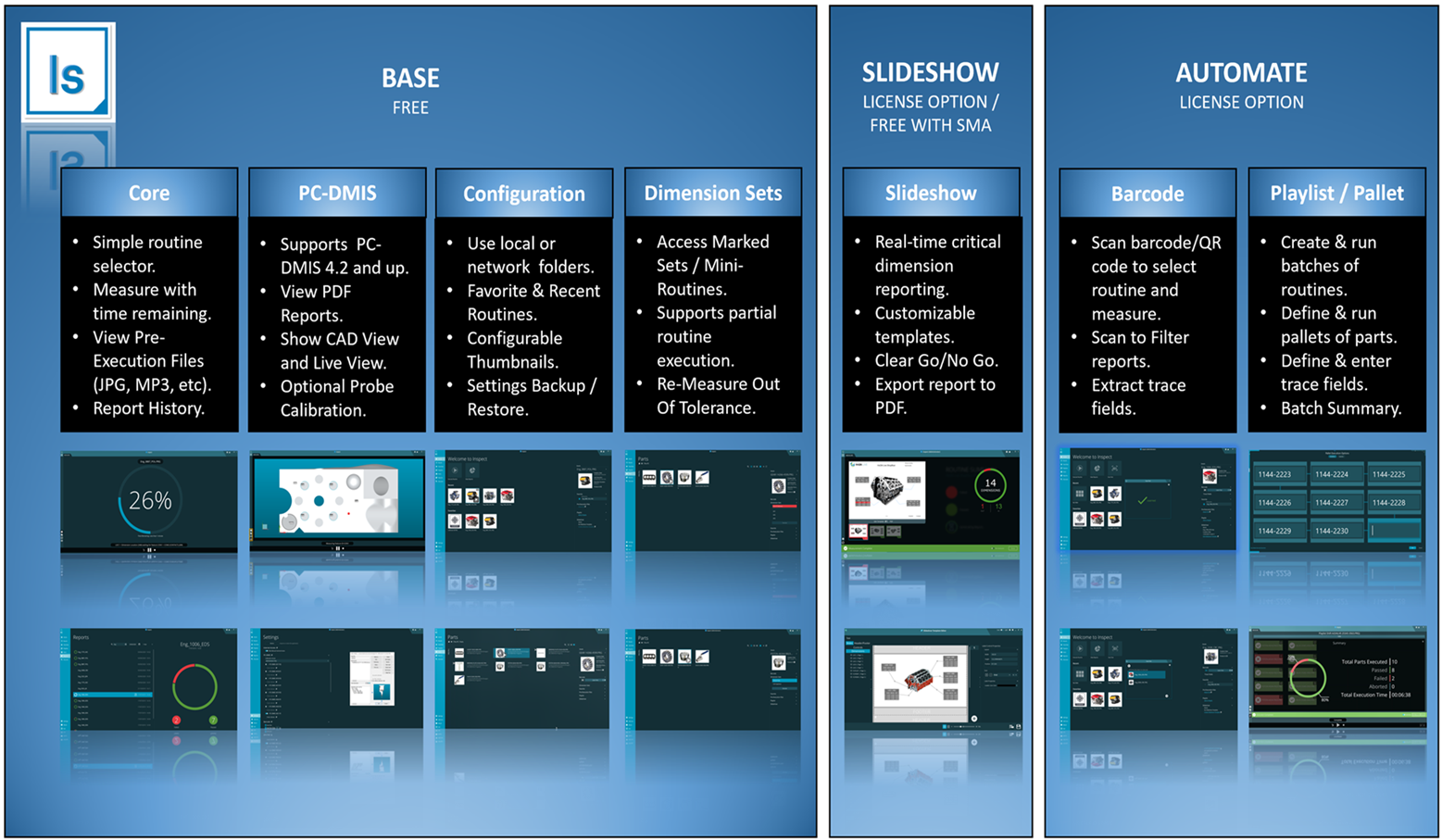Click the empty pallet cell input field
This screenshot has height=840, width=1442.
[1394, 531]
